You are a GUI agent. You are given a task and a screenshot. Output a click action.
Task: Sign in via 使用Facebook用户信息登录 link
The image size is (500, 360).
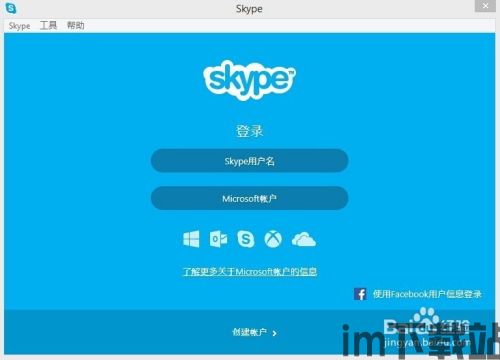(427, 294)
